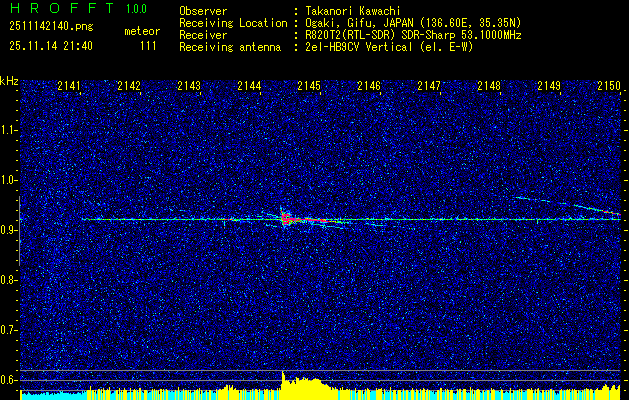
Task: Click the 2141 time marker
Action: [69, 86]
